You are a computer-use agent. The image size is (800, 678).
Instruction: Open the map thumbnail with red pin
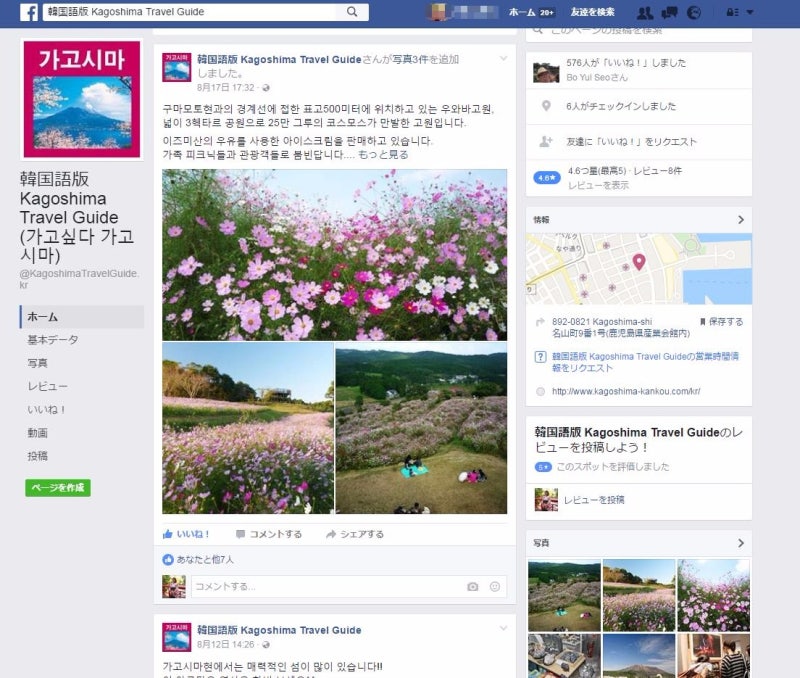tap(639, 269)
